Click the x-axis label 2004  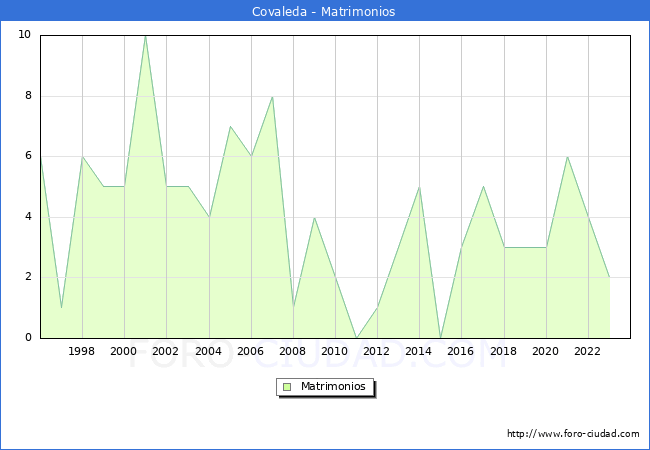(209, 351)
